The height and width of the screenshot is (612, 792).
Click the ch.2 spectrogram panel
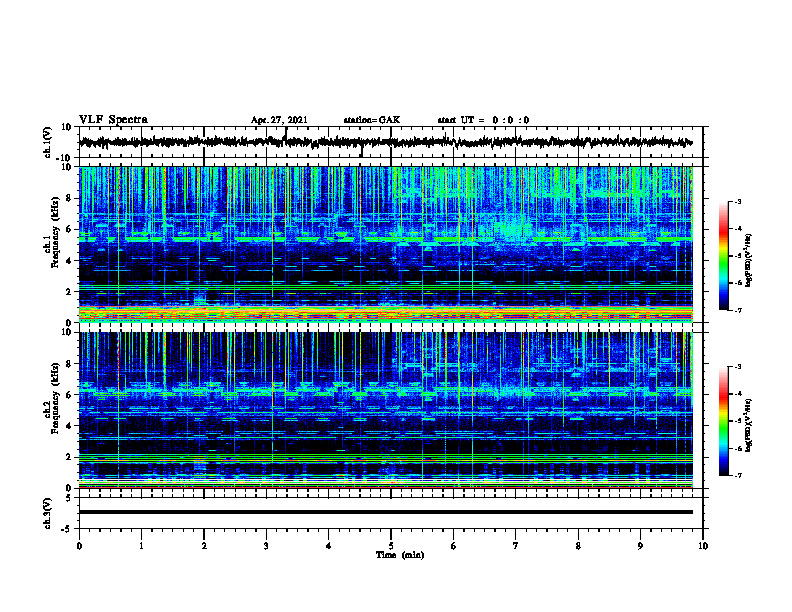[386, 410]
